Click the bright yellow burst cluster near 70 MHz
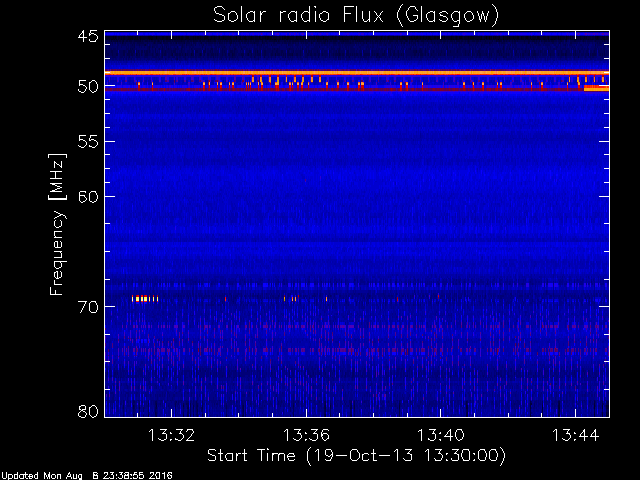Viewport: 640px width, 480px height. (145, 299)
